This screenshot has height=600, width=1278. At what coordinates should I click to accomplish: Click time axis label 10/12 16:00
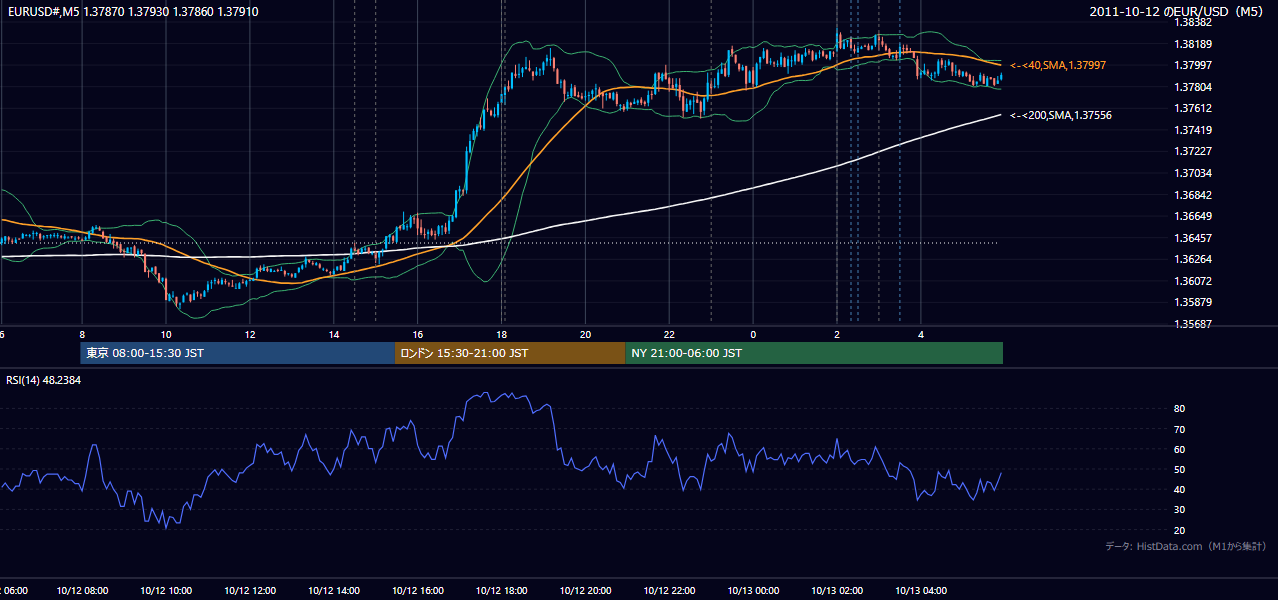[x=418, y=591]
